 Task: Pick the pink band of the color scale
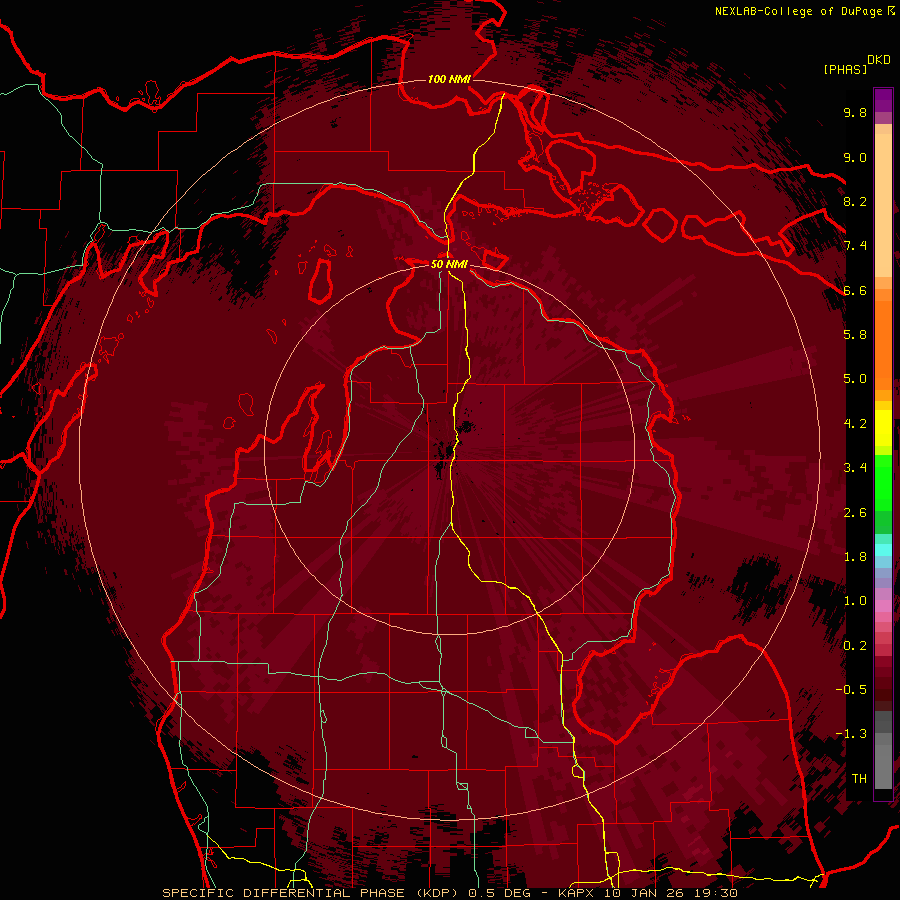coord(883,606)
